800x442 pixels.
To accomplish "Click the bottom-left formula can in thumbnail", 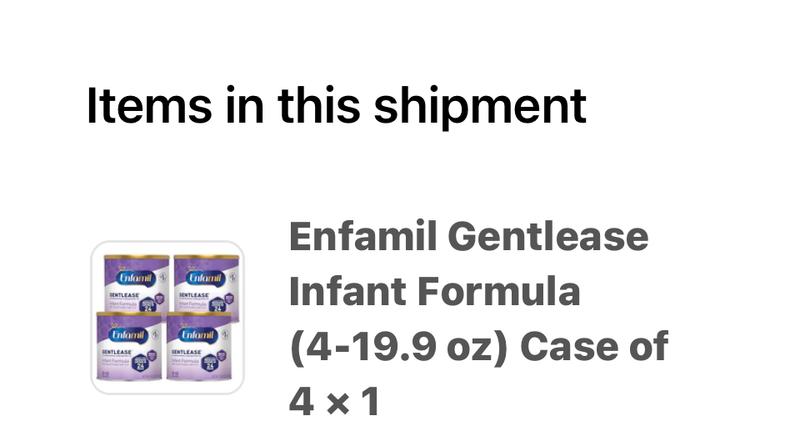I will coord(129,346).
